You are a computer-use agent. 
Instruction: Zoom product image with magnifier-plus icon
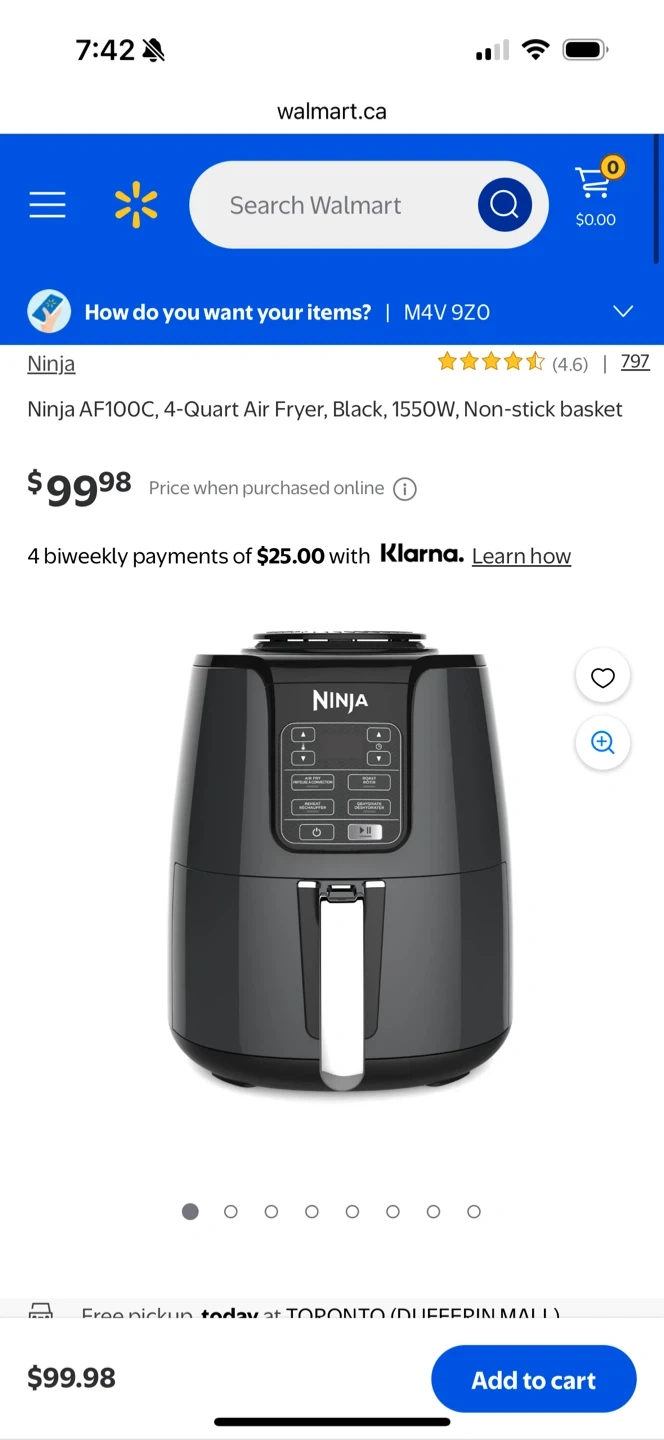[x=602, y=742]
